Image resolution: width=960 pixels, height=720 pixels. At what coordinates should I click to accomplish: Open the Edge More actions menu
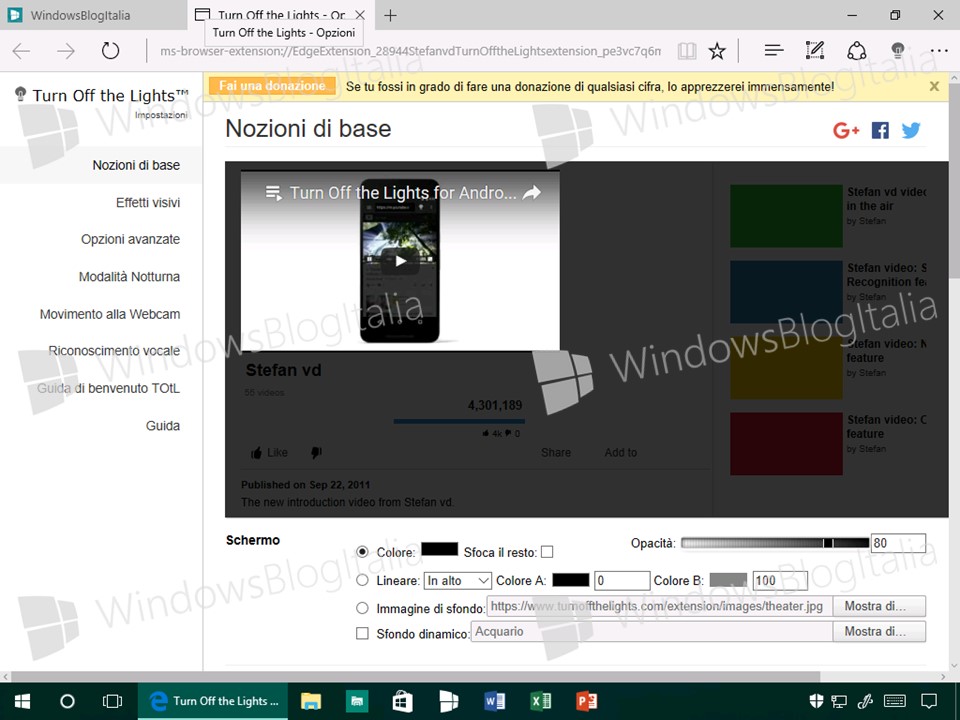939,51
